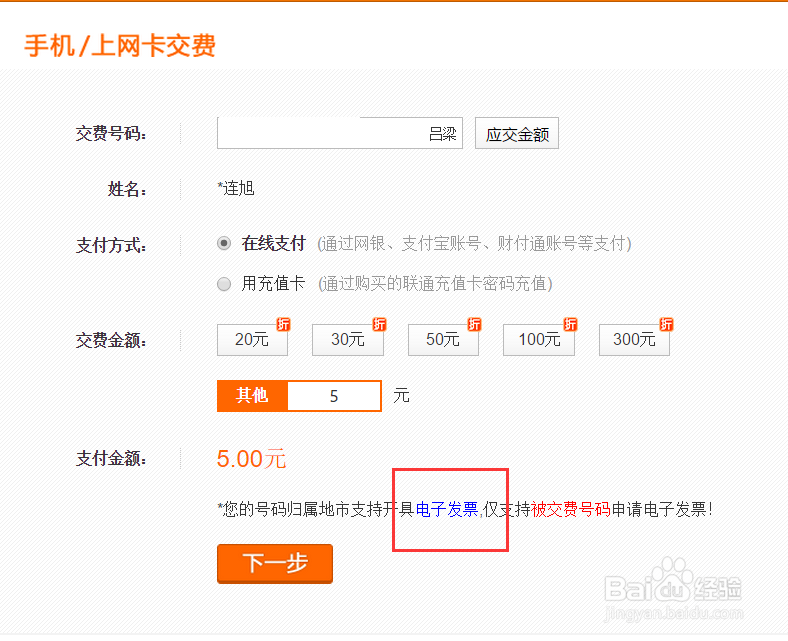
Task: Choose the 100元 amount button
Action: (539, 340)
